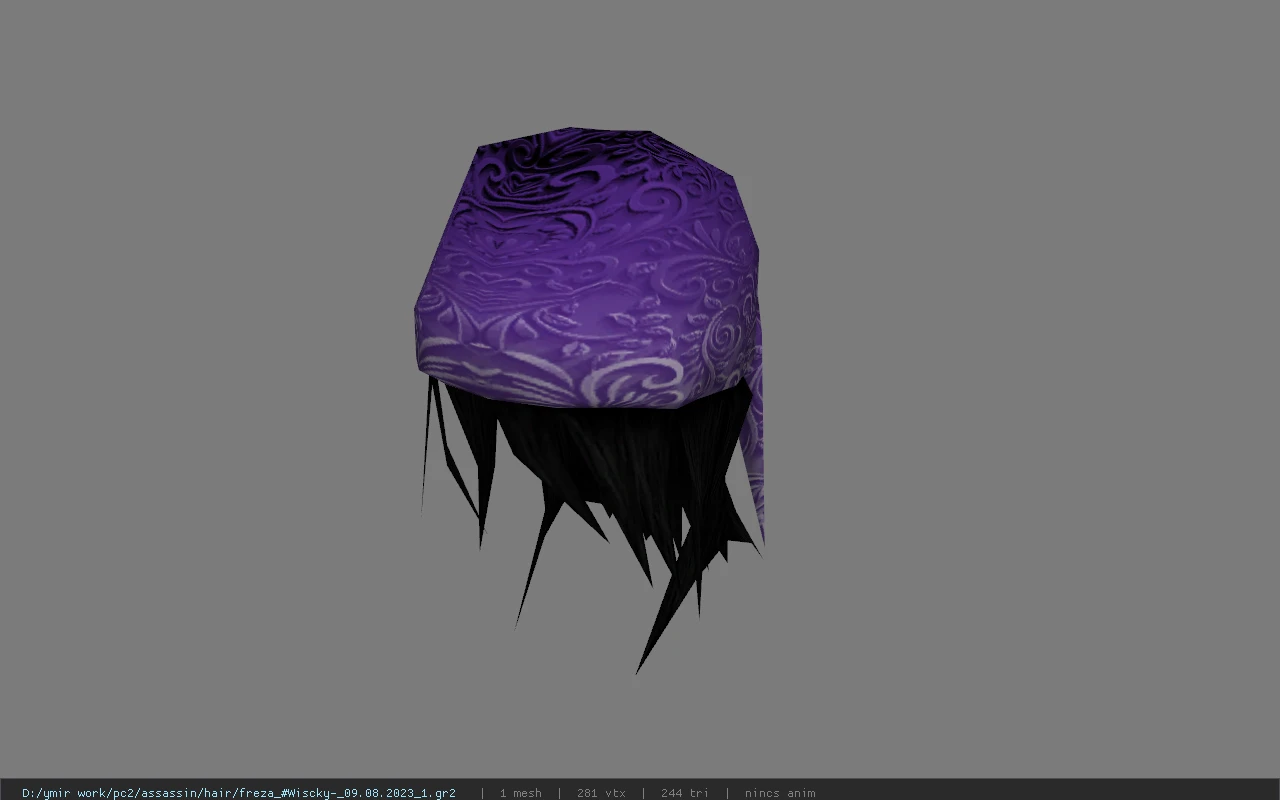
Task: Click the .gr2 file path in status bar
Action: tap(239, 793)
